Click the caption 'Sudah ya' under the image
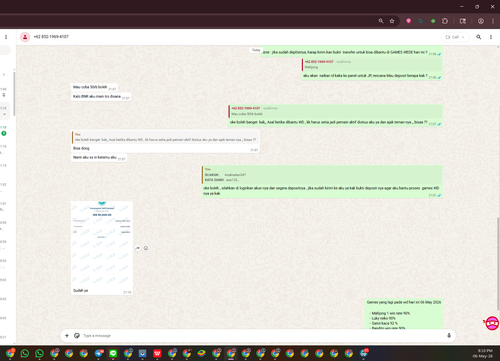This screenshot has height=361, width=500. click(x=81, y=291)
